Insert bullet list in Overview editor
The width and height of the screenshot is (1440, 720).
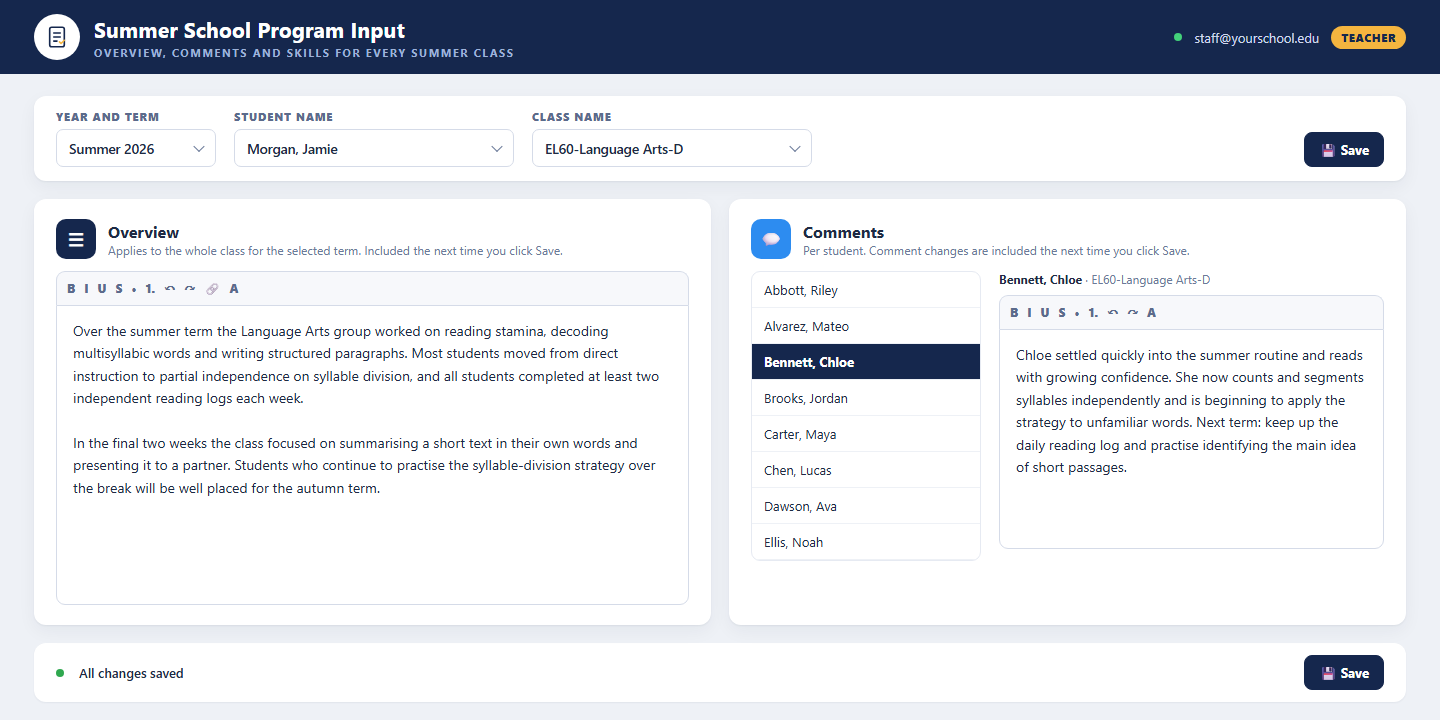[x=134, y=289]
